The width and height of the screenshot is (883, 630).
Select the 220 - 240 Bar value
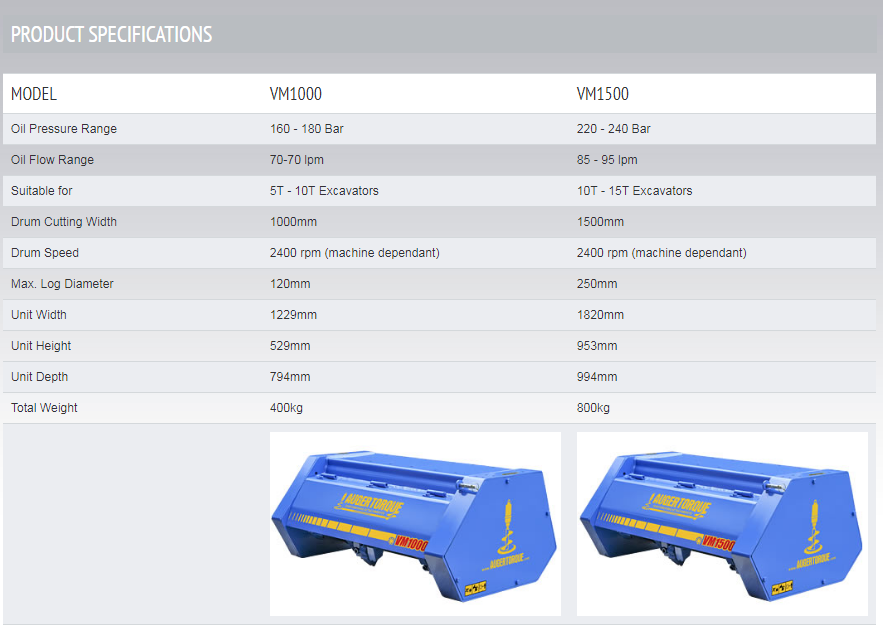click(x=613, y=129)
